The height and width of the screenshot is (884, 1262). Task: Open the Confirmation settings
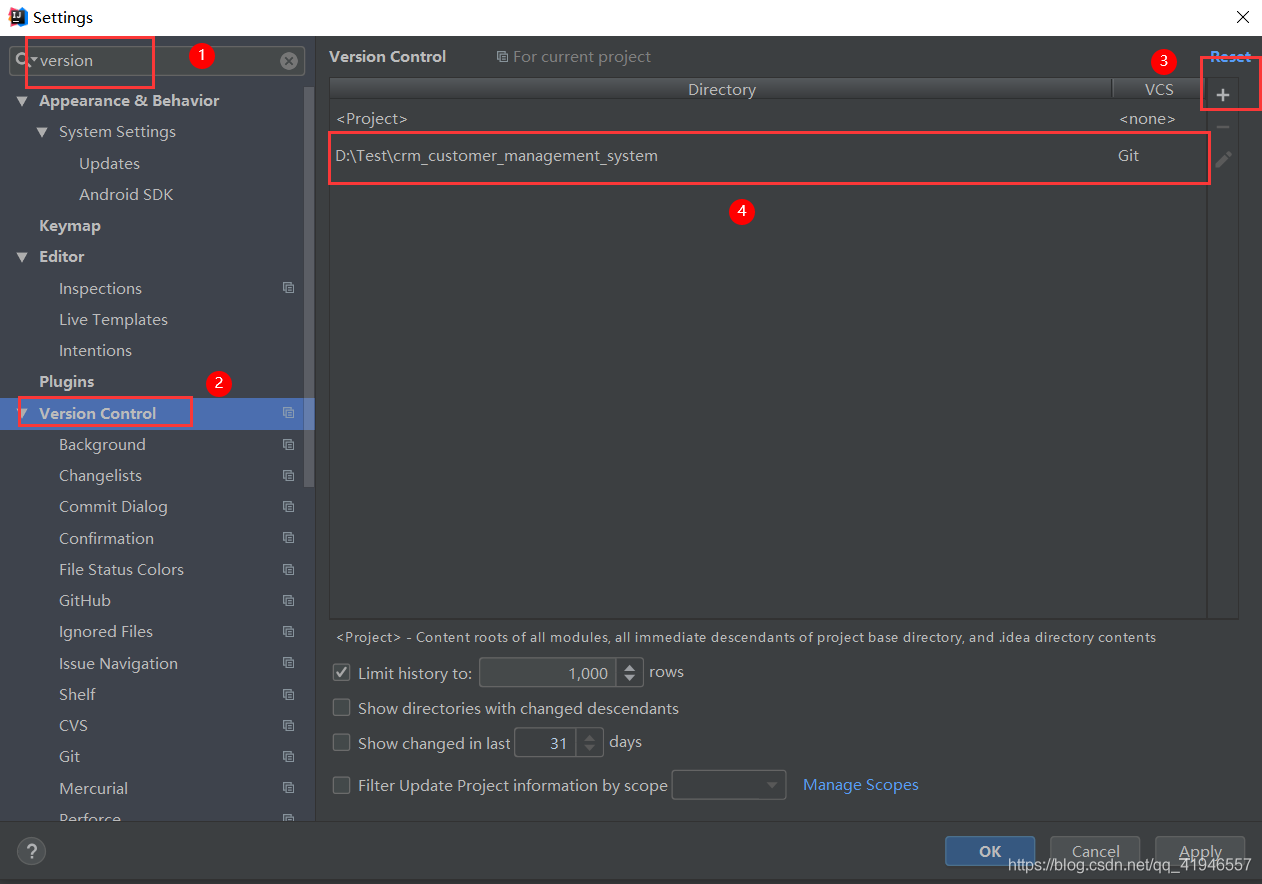click(x=106, y=538)
